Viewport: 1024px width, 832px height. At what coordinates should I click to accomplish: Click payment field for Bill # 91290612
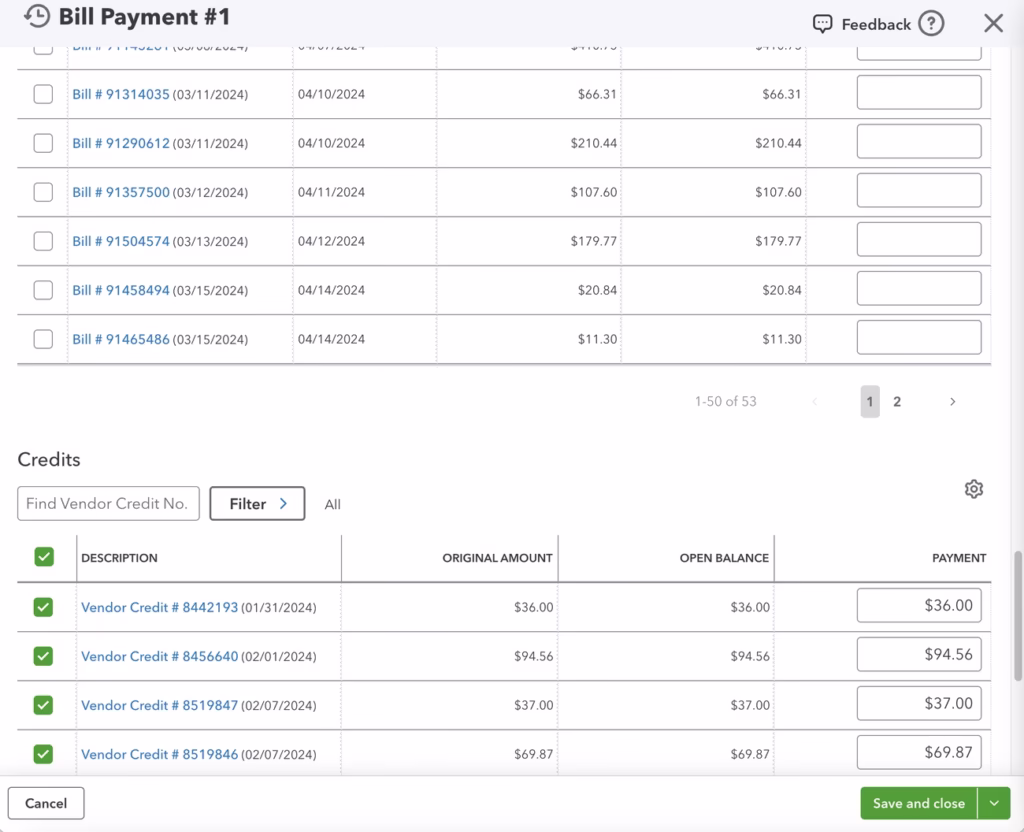tap(919, 141)
